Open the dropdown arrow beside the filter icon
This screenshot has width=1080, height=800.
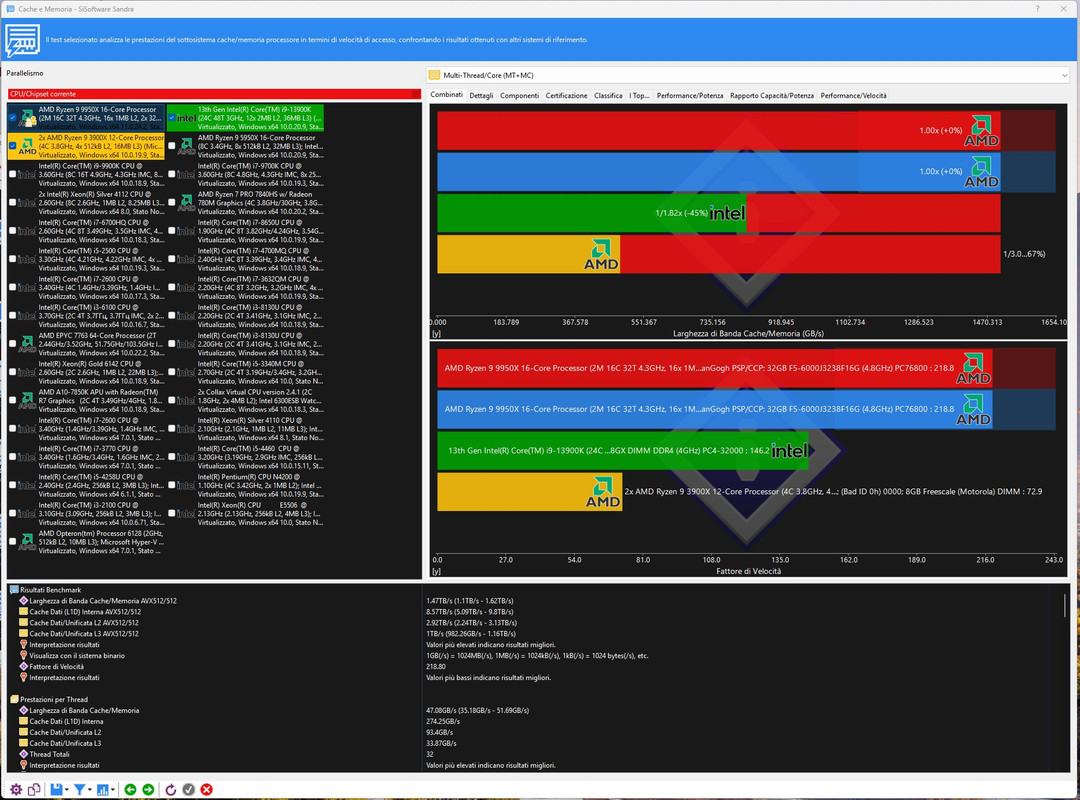[90, 790]
